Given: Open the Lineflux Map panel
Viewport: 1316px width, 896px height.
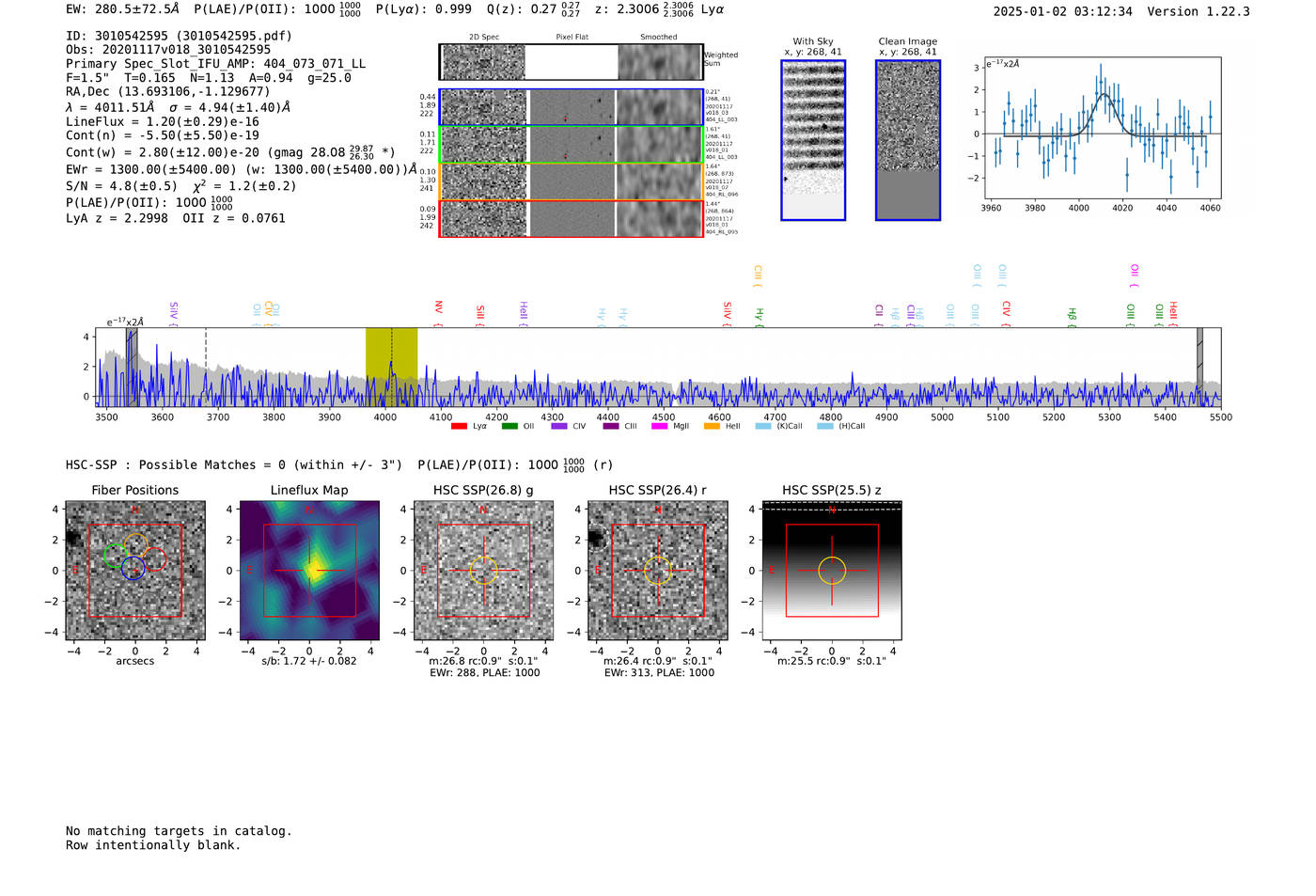Looking at the screenshot, I should (x=309, y=570).
